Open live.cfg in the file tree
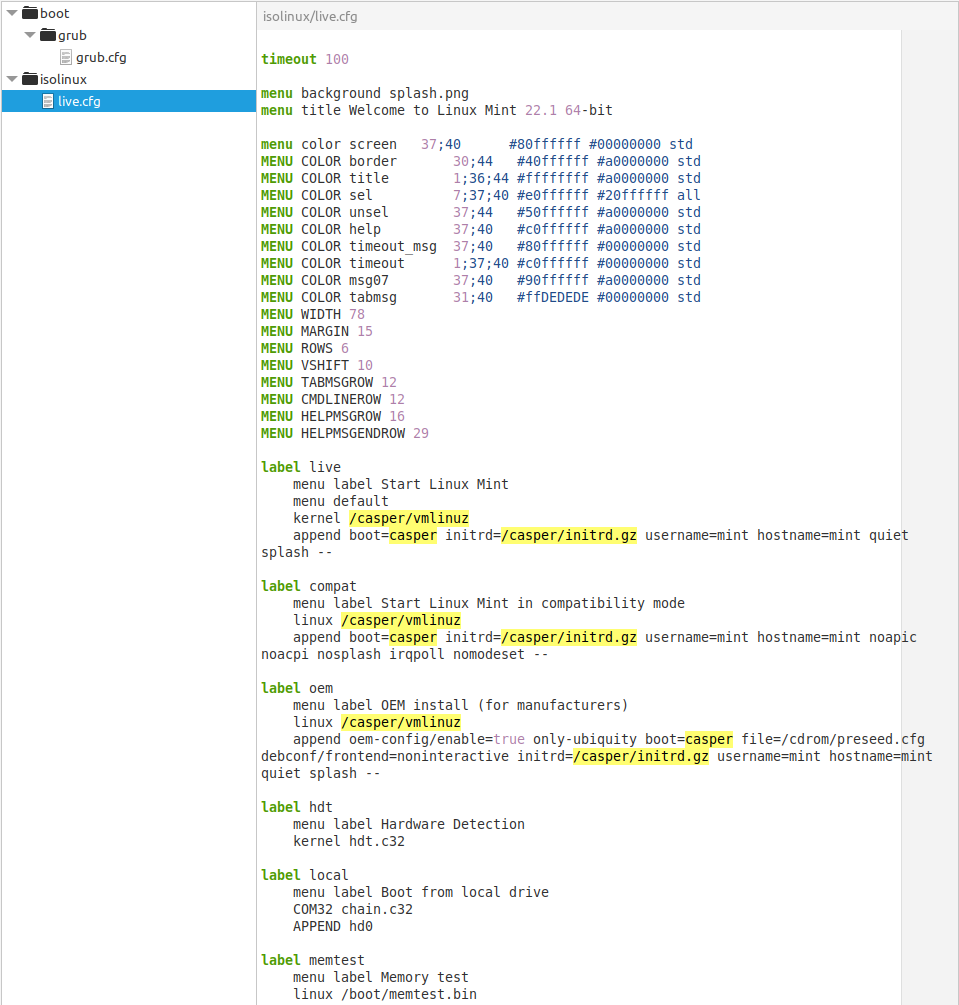 pos(79,101)
